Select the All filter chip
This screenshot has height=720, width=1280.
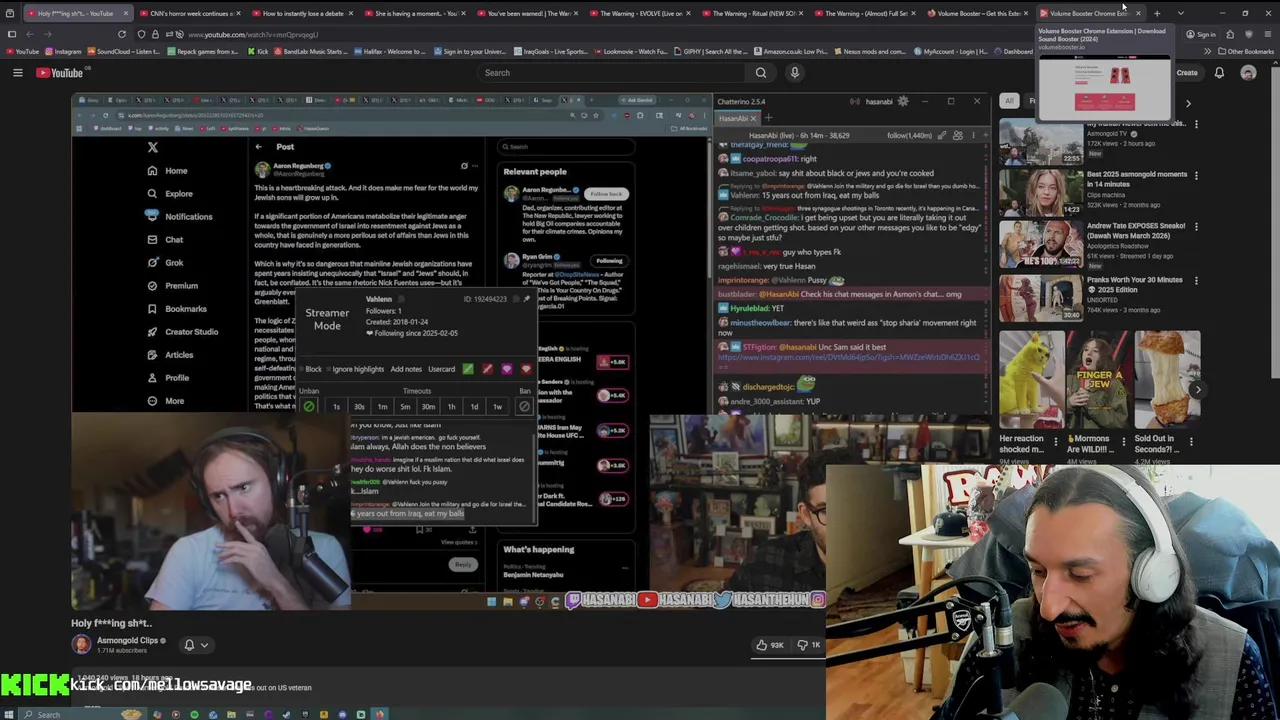[1009, 101]
